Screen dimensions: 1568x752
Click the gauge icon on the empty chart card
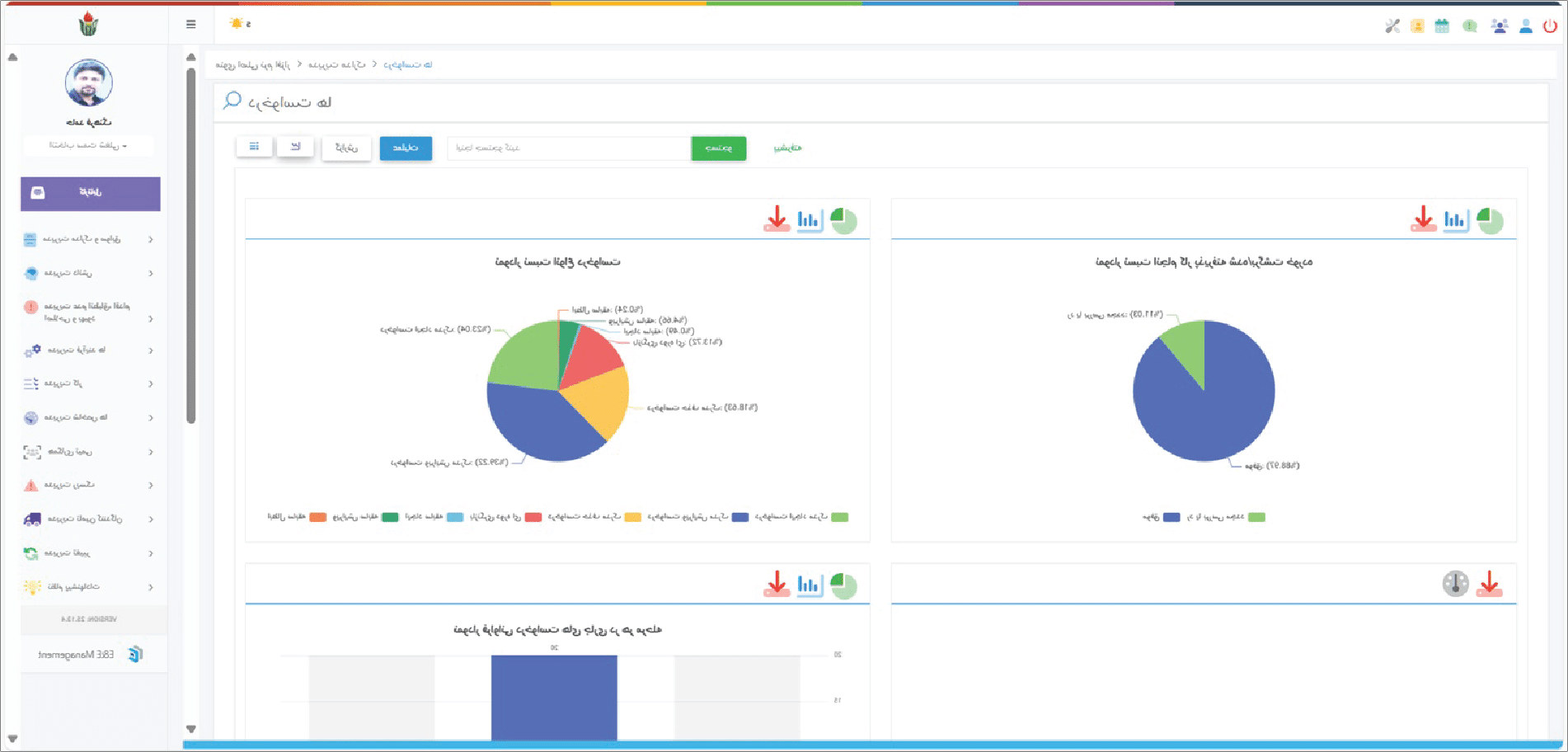pyautogui.click(x=1455, y=584)
